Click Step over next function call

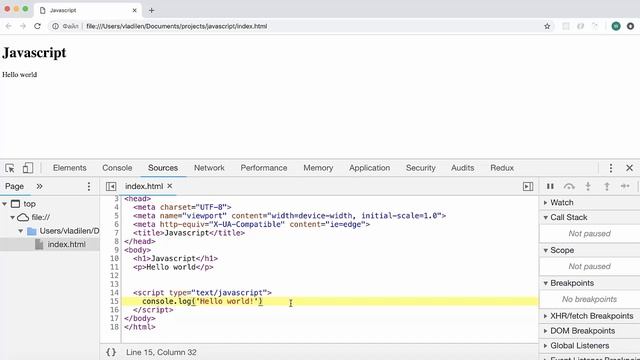[x=569, y=187]
